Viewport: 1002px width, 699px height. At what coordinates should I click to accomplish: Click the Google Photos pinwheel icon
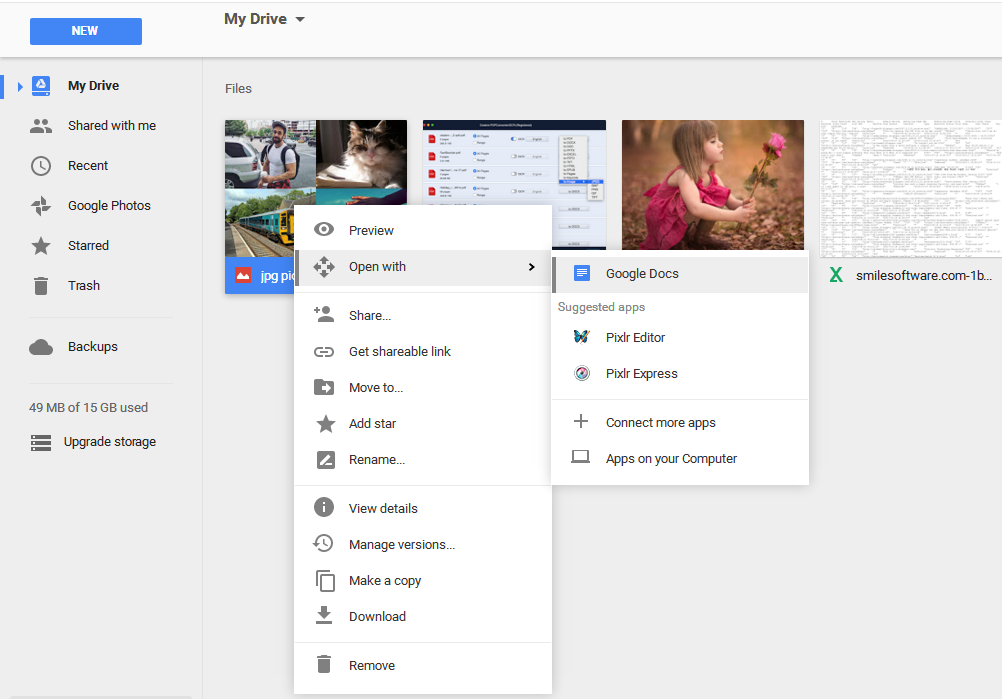point(41,206)
